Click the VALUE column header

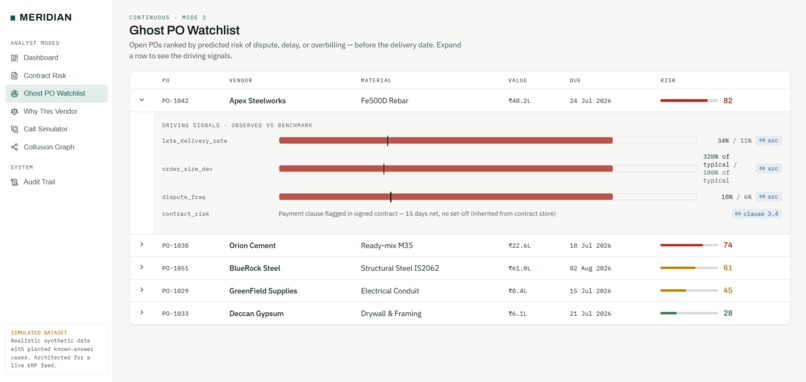click(518, 81)
